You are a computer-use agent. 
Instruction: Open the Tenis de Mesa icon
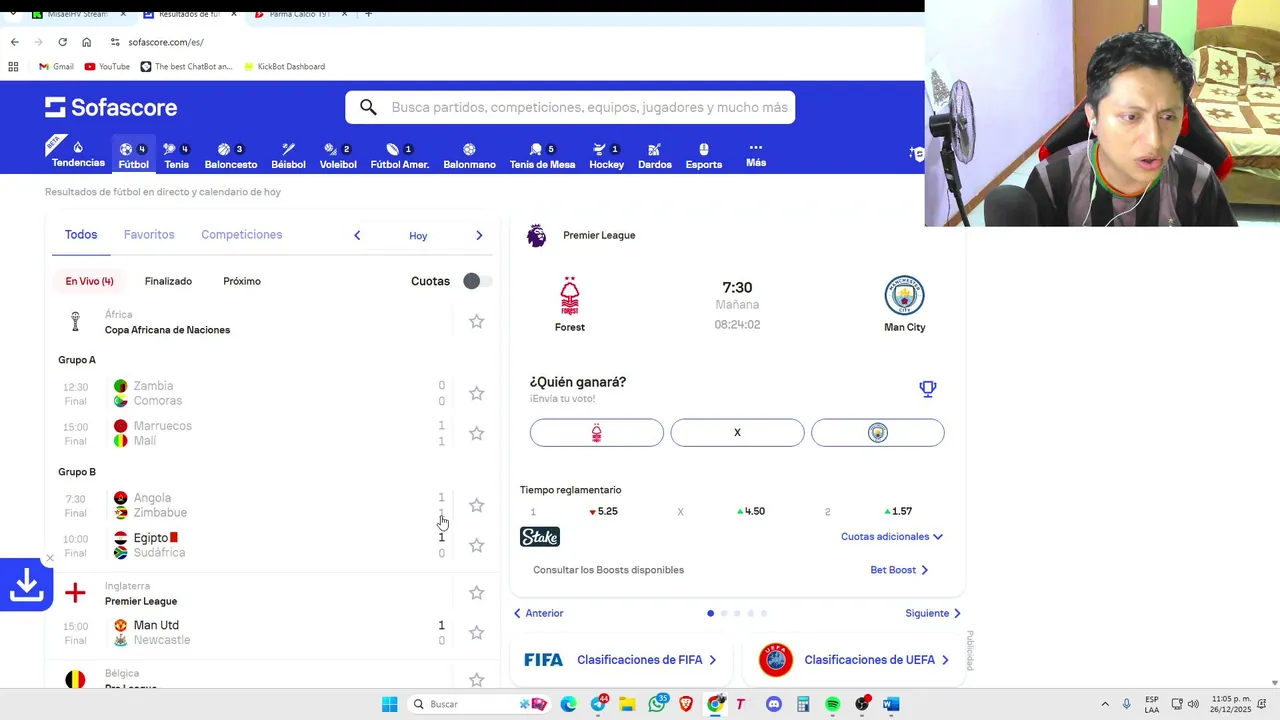(x=542, y=155)
